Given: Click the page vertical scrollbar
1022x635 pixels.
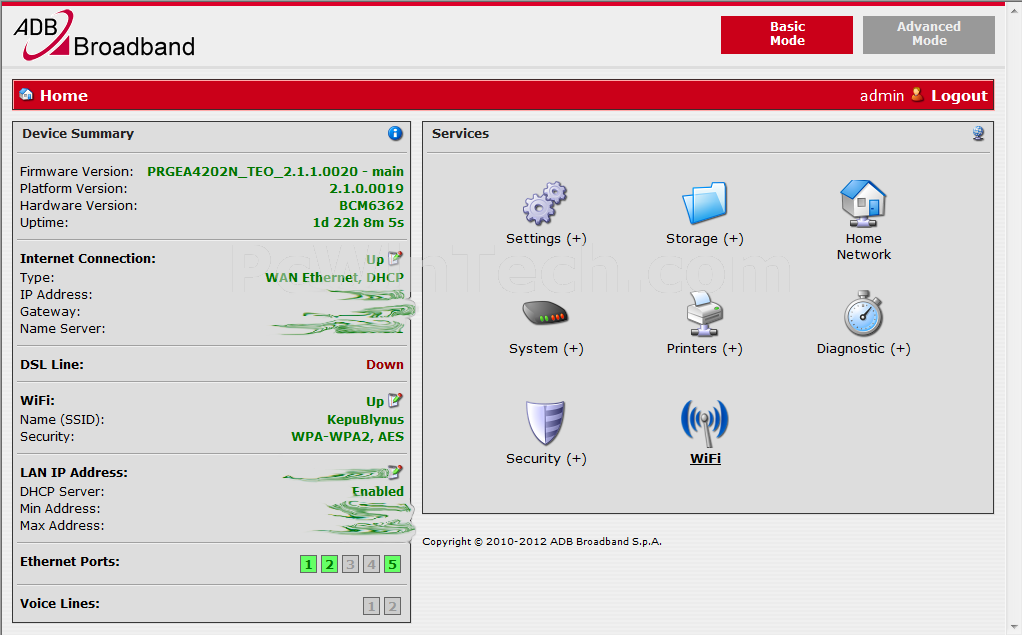Looking at the screenshot, I should click(1014, 318).
